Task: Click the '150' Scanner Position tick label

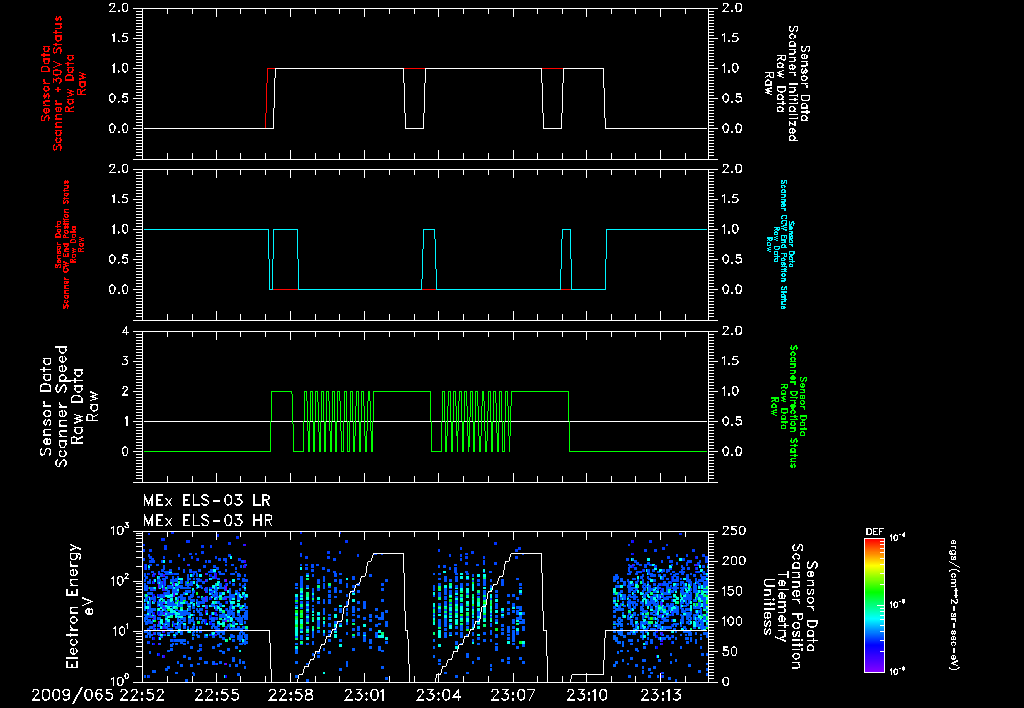Action: tap(733, 590)
